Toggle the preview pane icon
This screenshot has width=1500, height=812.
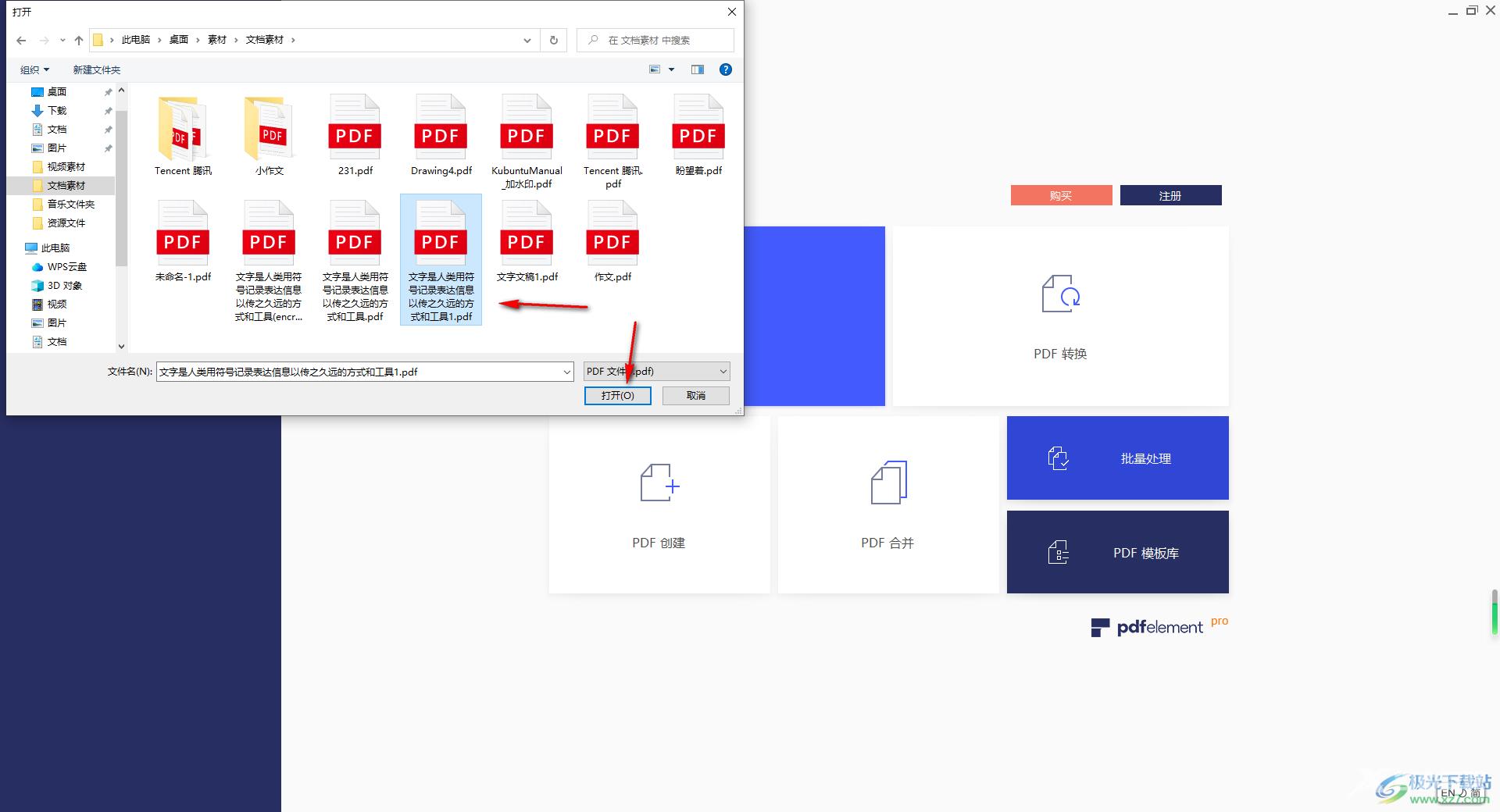(698, 69)
